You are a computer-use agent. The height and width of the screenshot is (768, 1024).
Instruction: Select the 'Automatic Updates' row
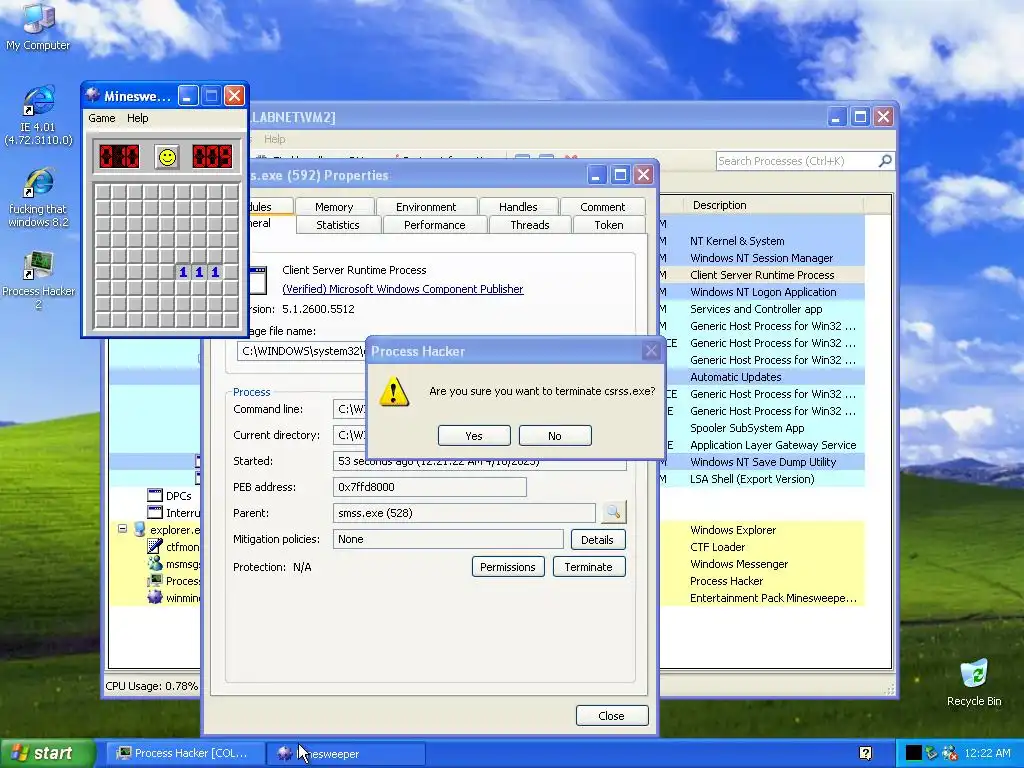761,377
